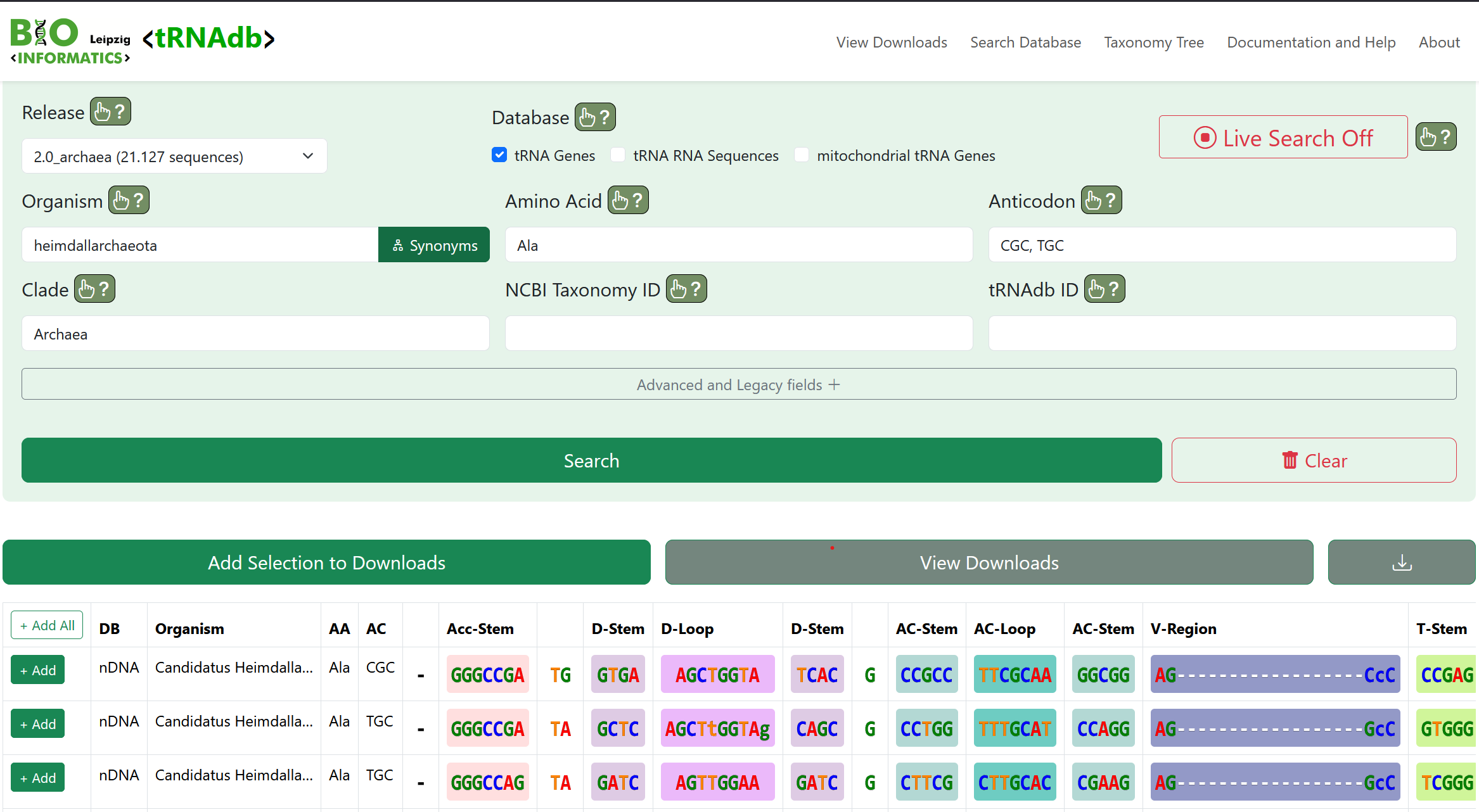This screenshot has height=812, width=1479.
Task: Click the Clear button
Action: point(1314,460)
